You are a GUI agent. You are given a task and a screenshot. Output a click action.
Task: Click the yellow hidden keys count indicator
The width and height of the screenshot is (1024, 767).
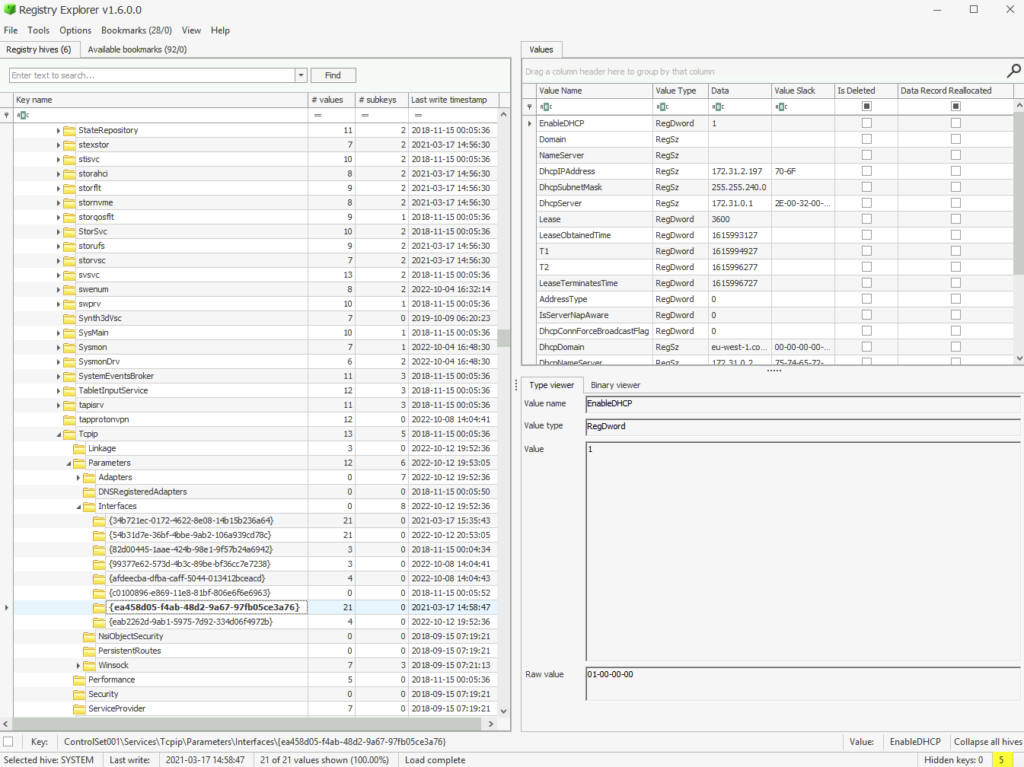pos(1002,760)
